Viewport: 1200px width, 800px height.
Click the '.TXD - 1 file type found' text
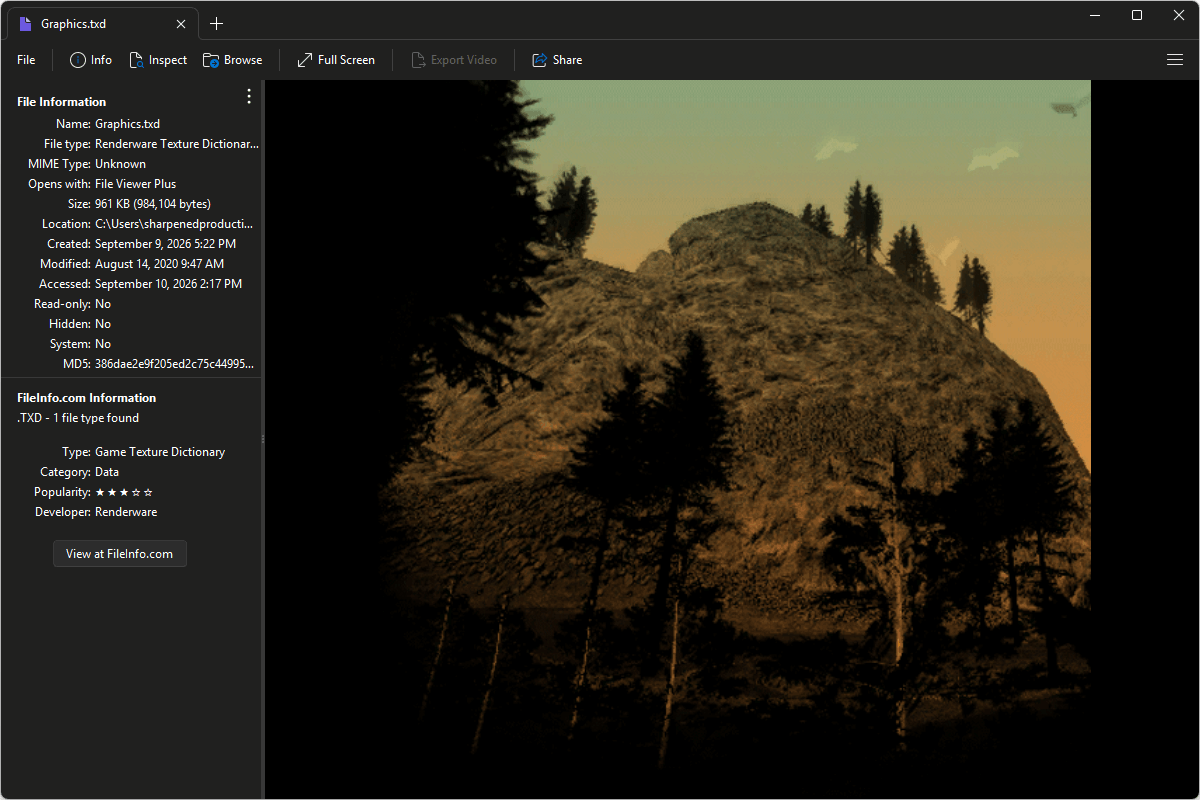point(78,418)
